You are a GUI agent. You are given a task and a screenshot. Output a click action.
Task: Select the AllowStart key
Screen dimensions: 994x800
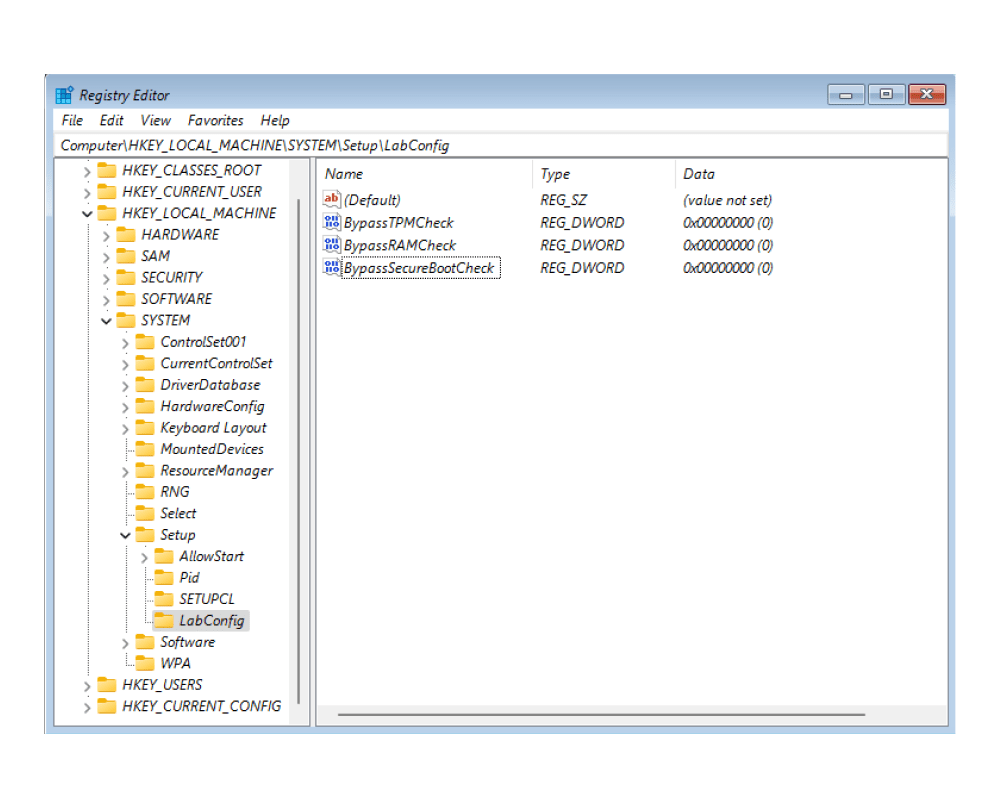(211, 557)
